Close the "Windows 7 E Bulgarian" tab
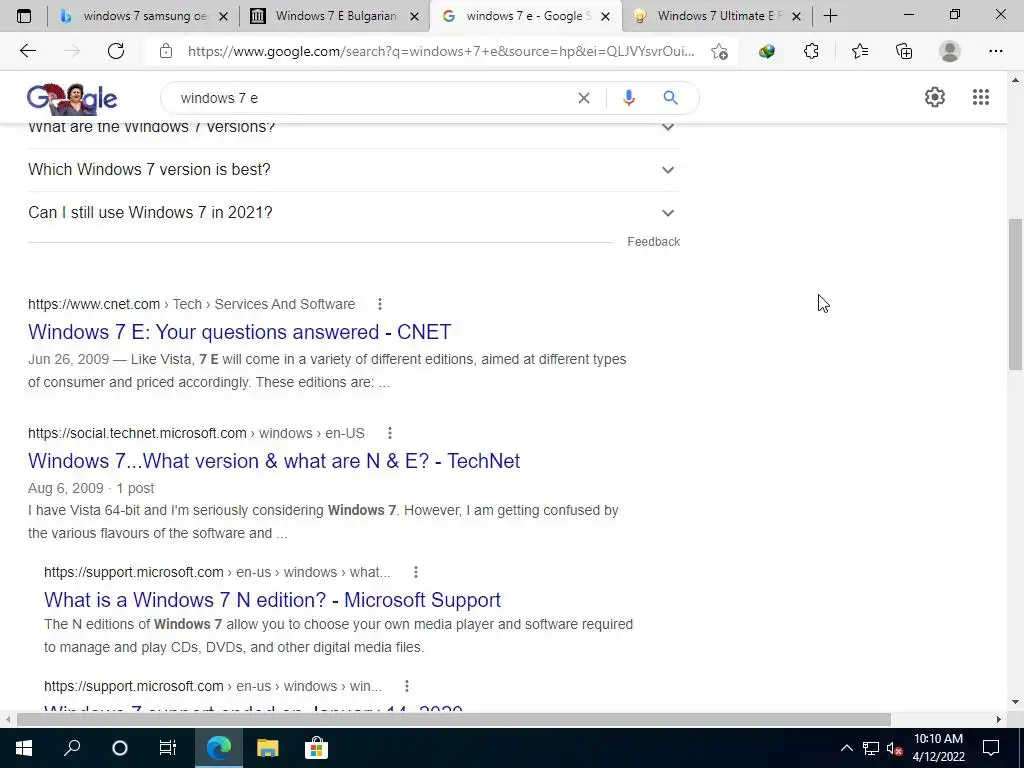1024x768 pixels. [414, 16]
